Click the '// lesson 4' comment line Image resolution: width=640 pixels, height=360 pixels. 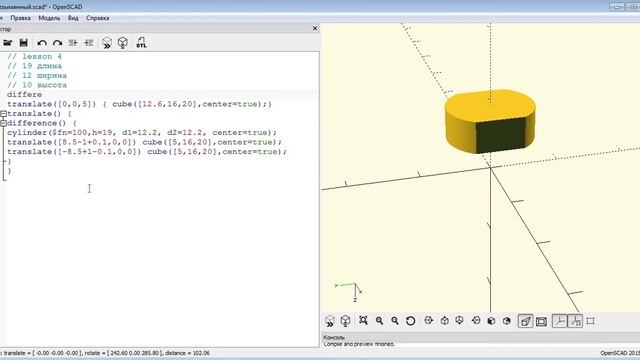34,56
